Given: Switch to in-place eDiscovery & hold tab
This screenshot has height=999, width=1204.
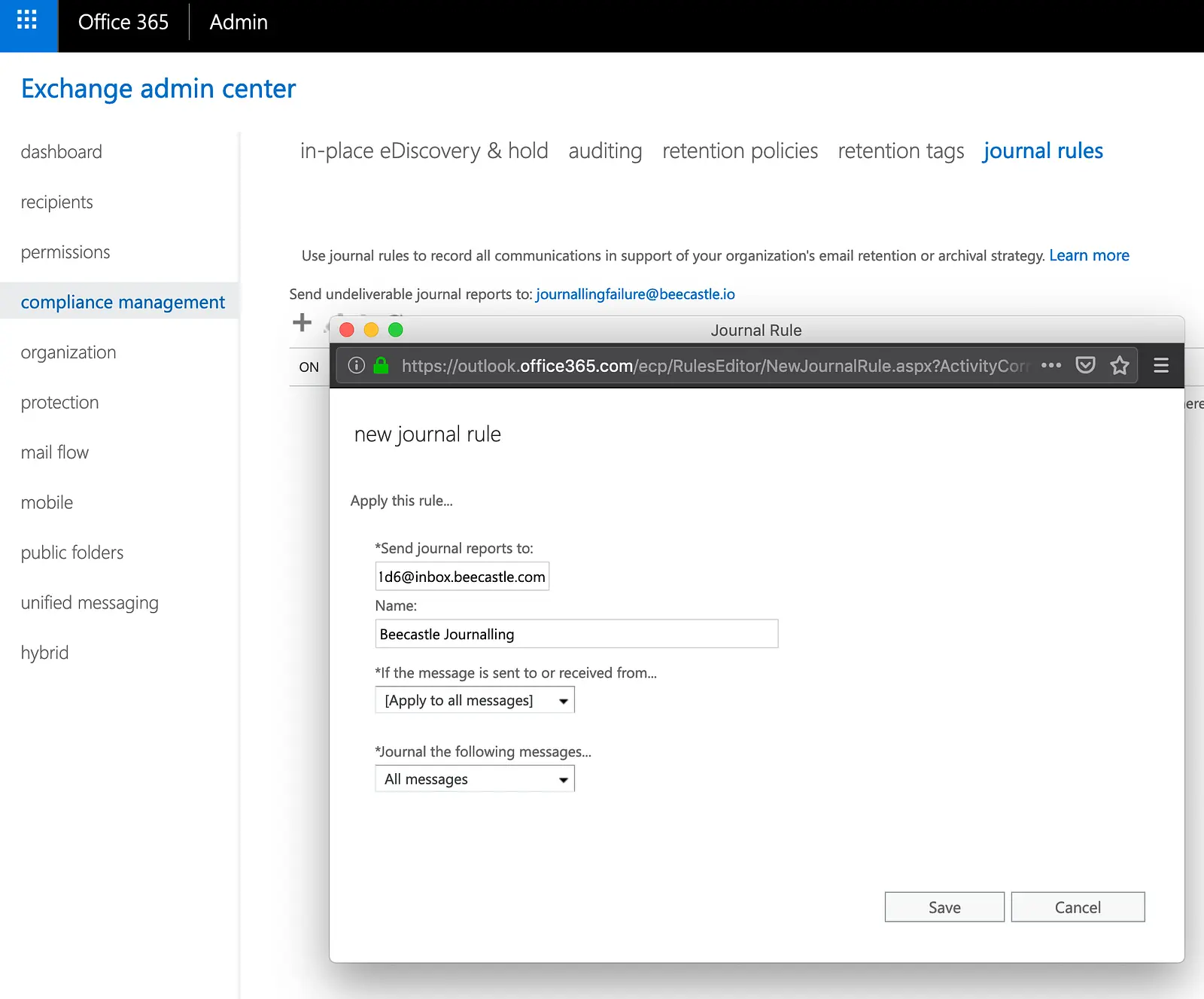Looking at the screenshot, I should pyautogui.click(x=424, y=151).
